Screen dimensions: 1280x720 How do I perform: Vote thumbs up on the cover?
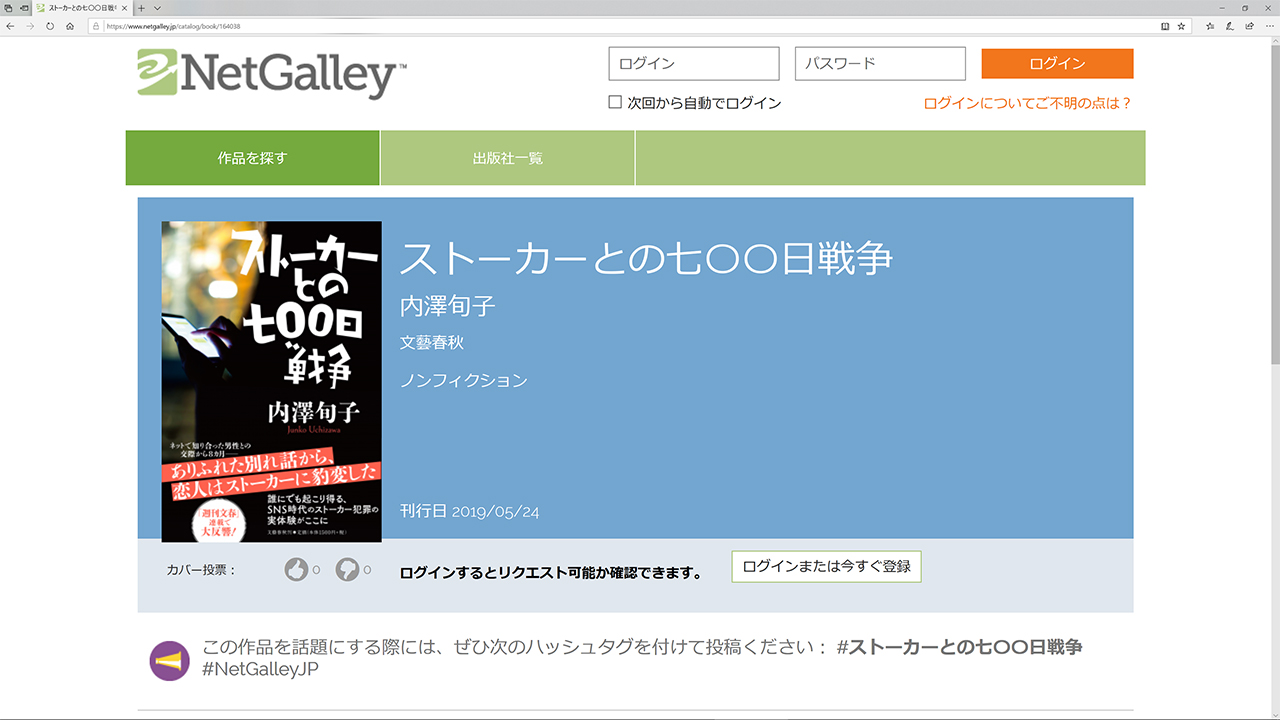click(x=296, y=570)
